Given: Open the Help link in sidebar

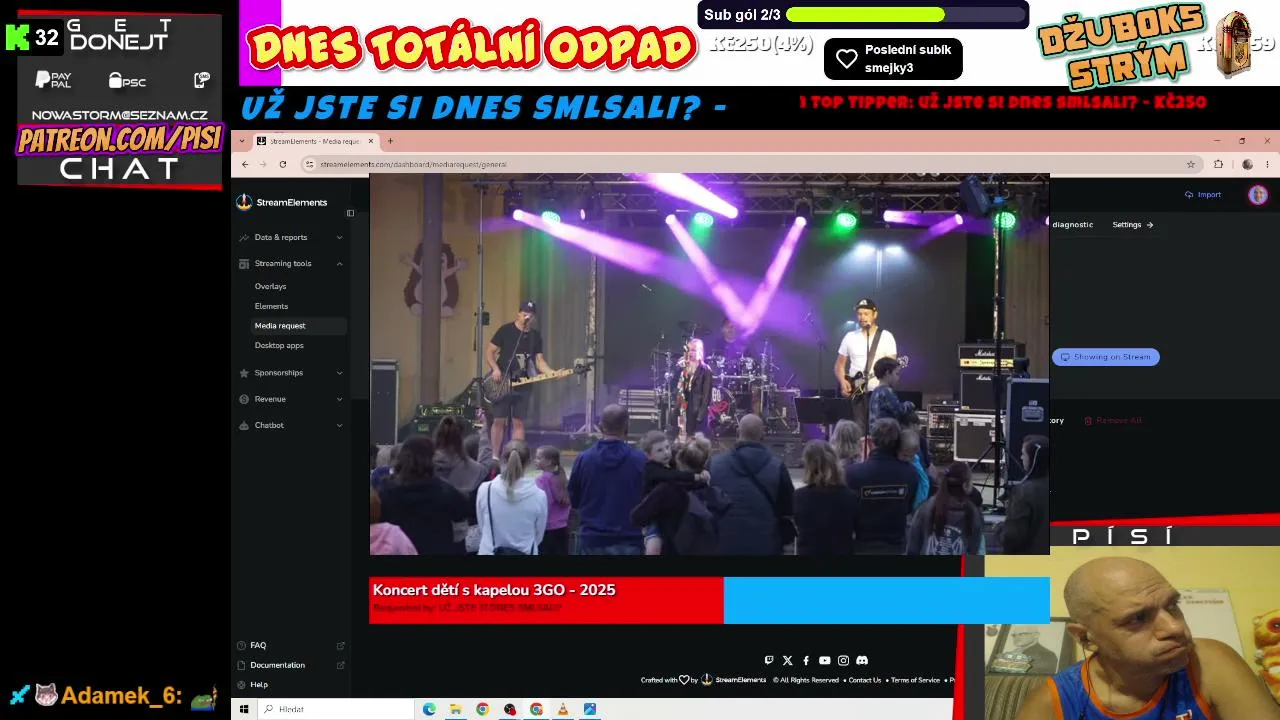Looking at the screenshot, I should pos(259,685).
